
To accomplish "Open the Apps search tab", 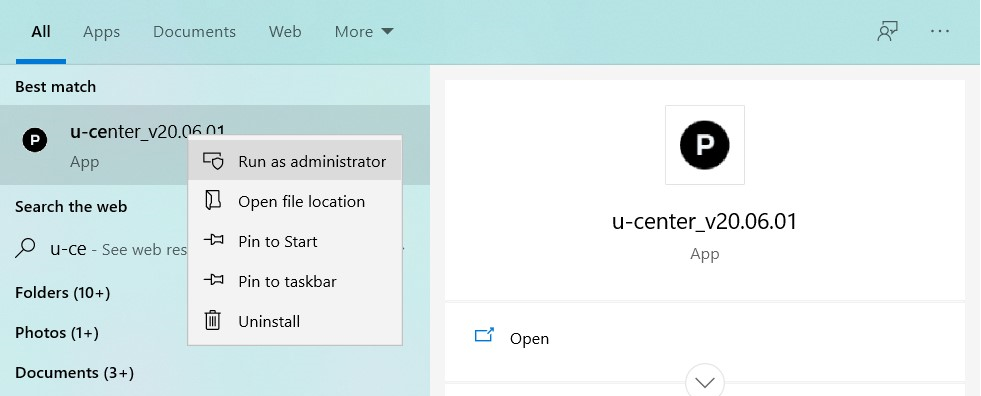I will [x=101, y=32].
